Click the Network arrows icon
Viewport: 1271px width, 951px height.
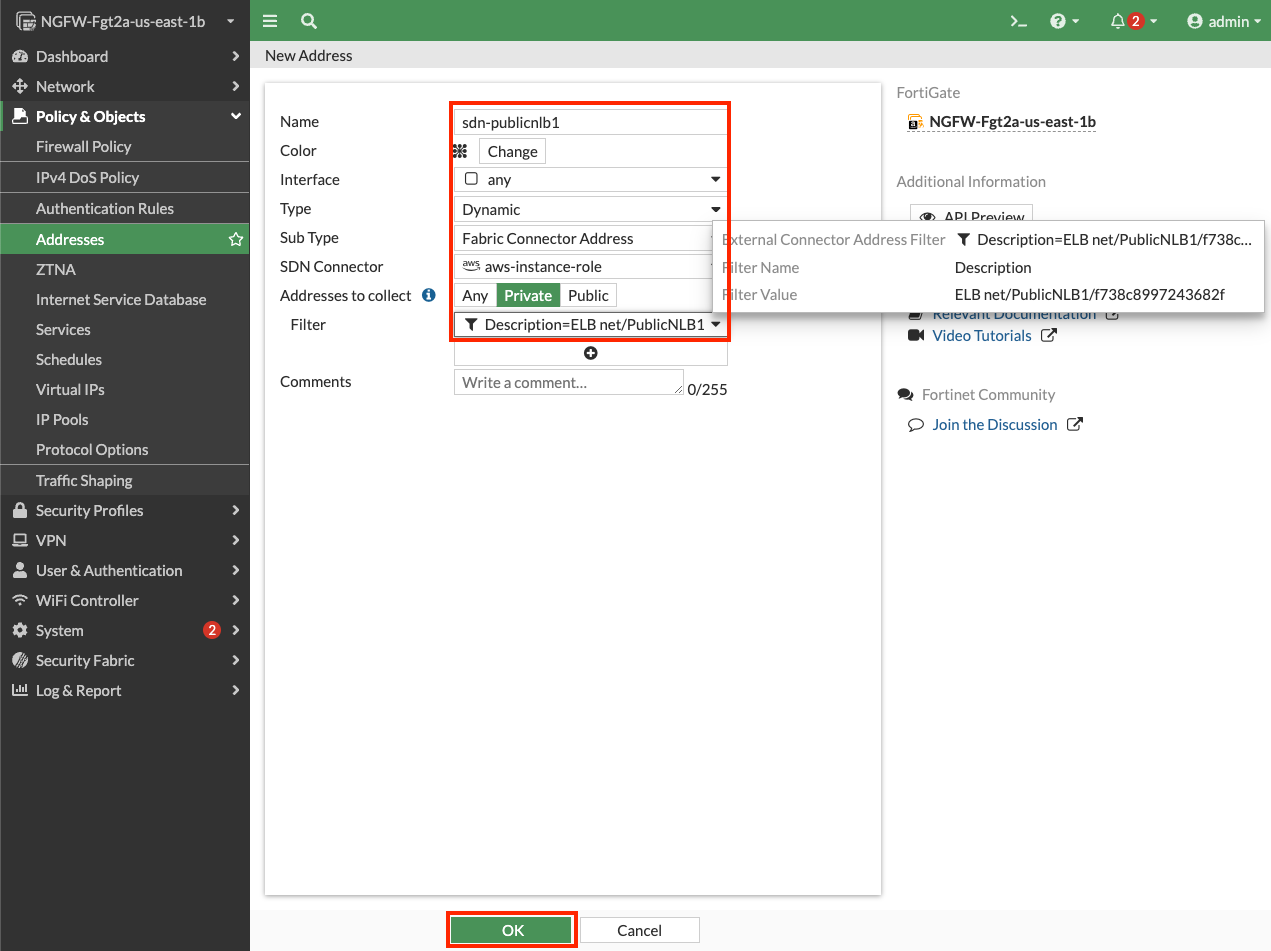click(x=19, y=86)
